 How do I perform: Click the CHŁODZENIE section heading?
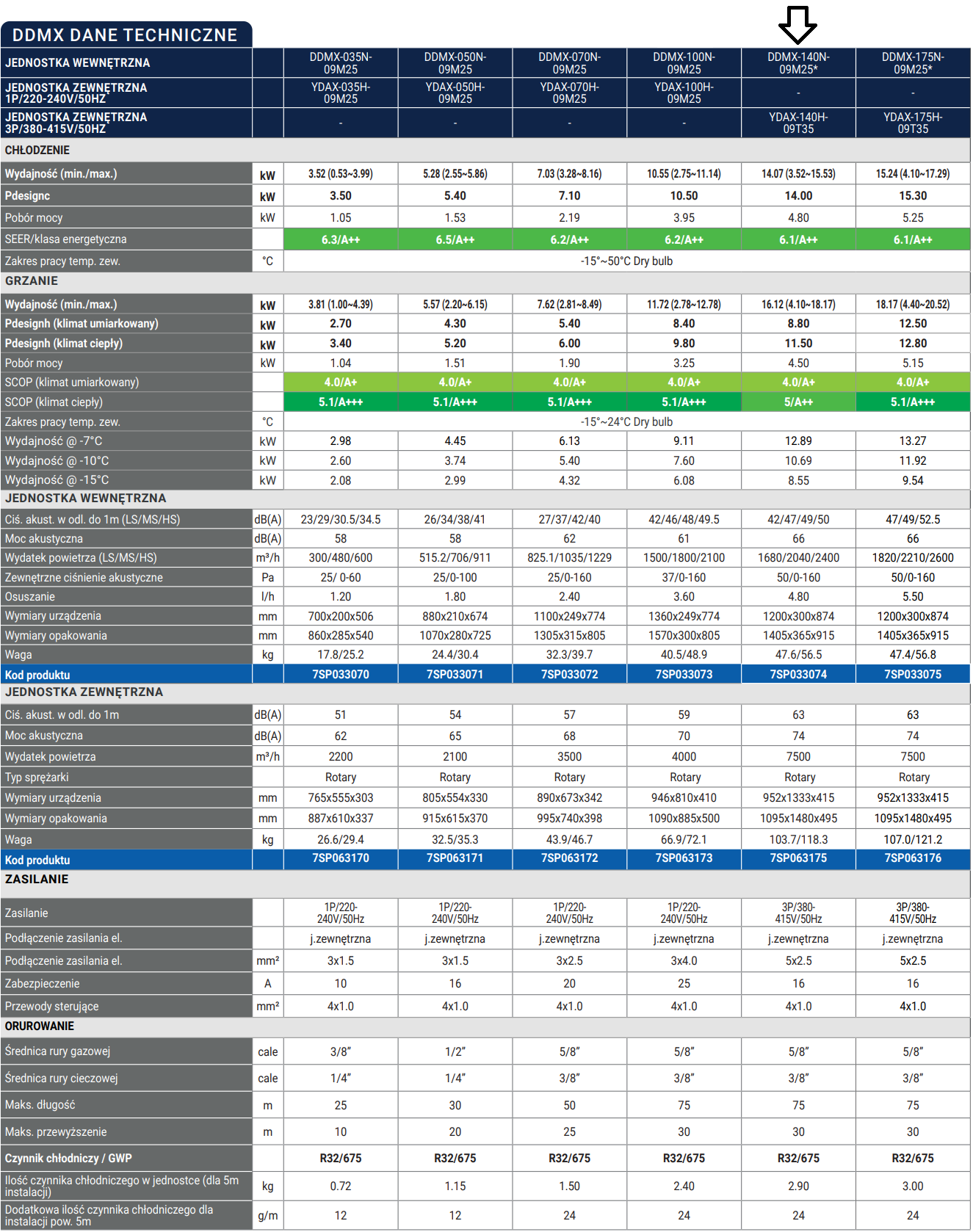(37, 151)
